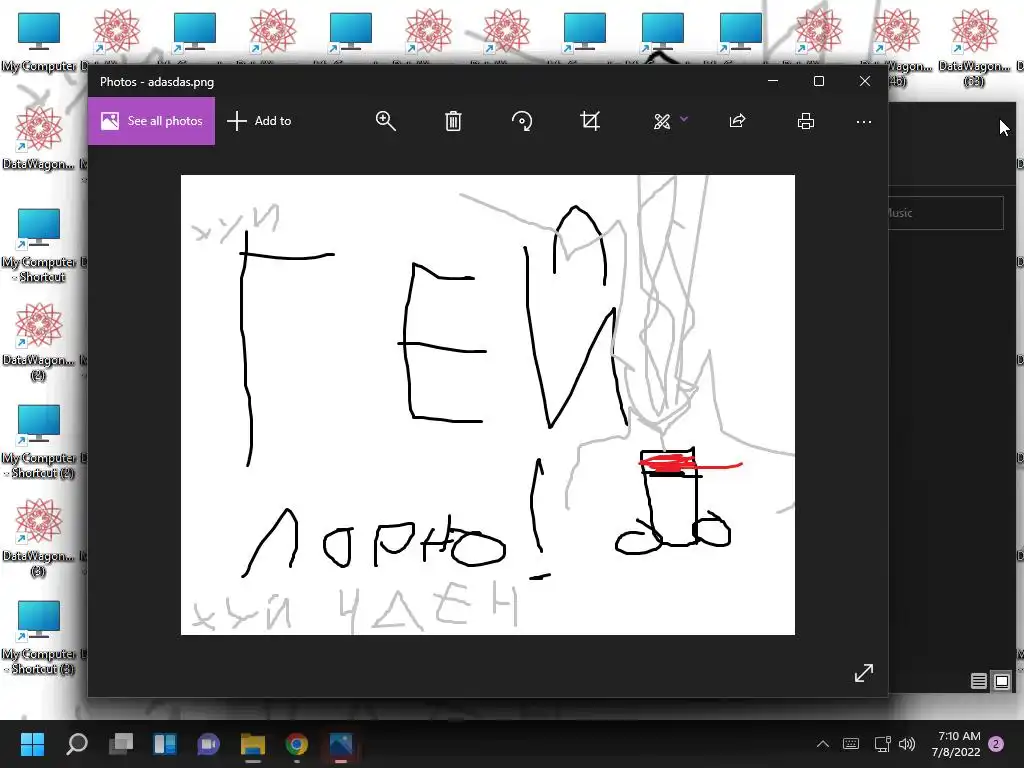Select My Computer - Shortcut (3) desktop icon
The height and width of the screenshot is (768, 1024).
coord(39,637)
